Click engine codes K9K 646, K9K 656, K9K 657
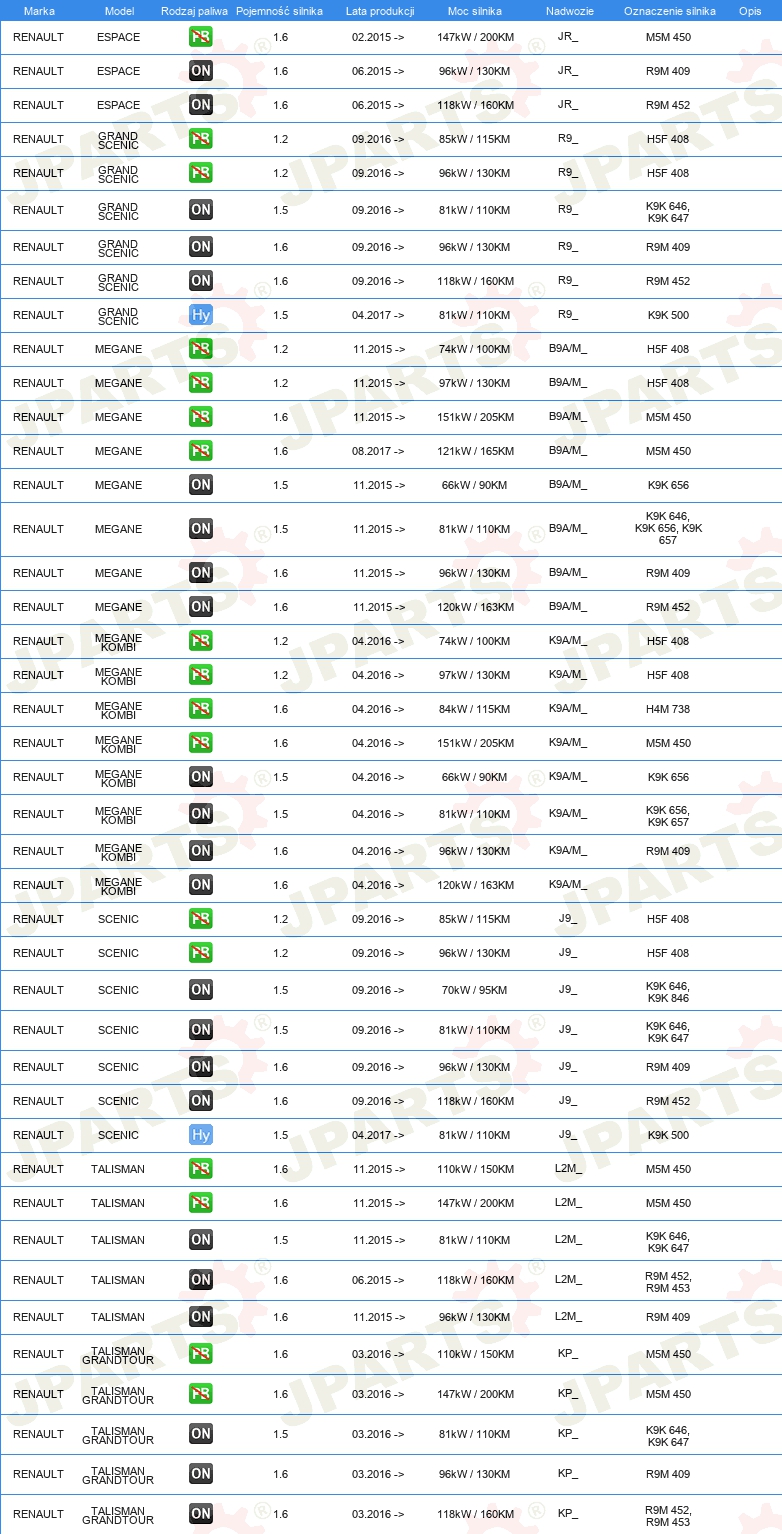This screenshot has height=1534, width=782. tap(668, 529)
